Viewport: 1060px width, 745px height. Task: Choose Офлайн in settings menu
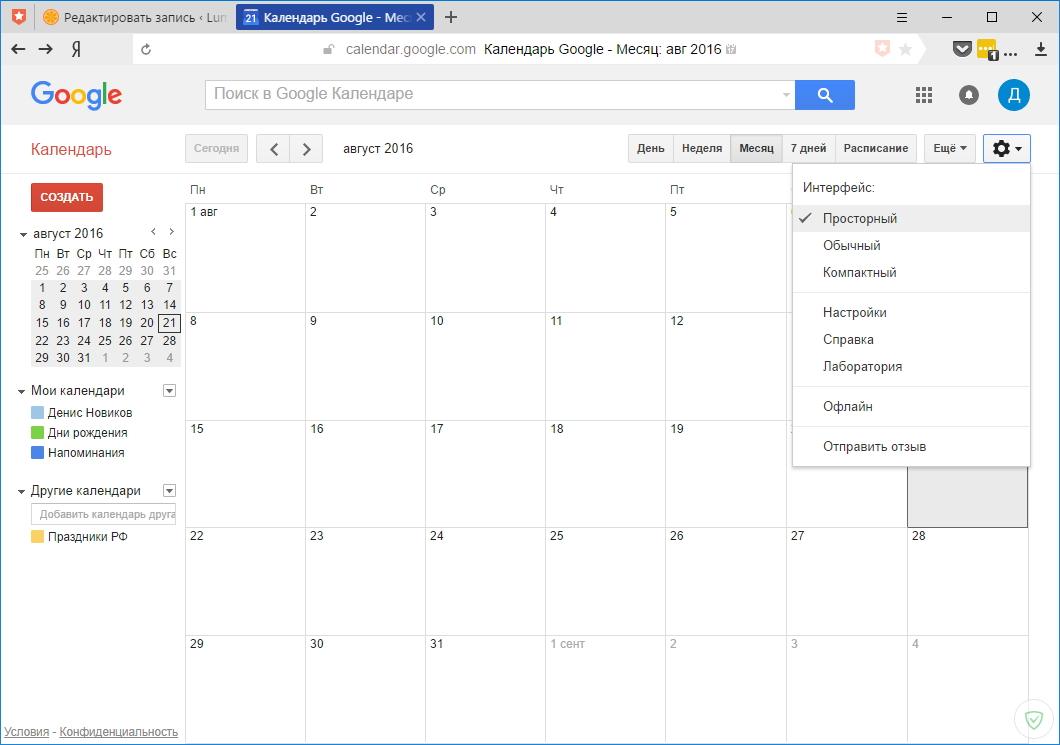tap(911, 406)
